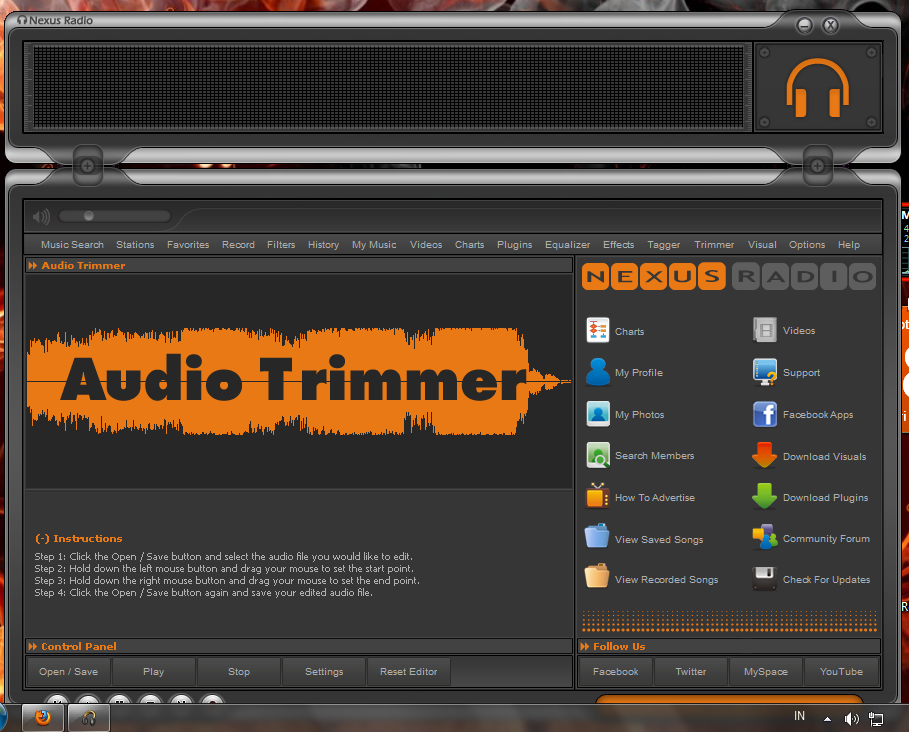Show hidden system tray icons
Screen dimensions: 909x732
pos(827,719)
